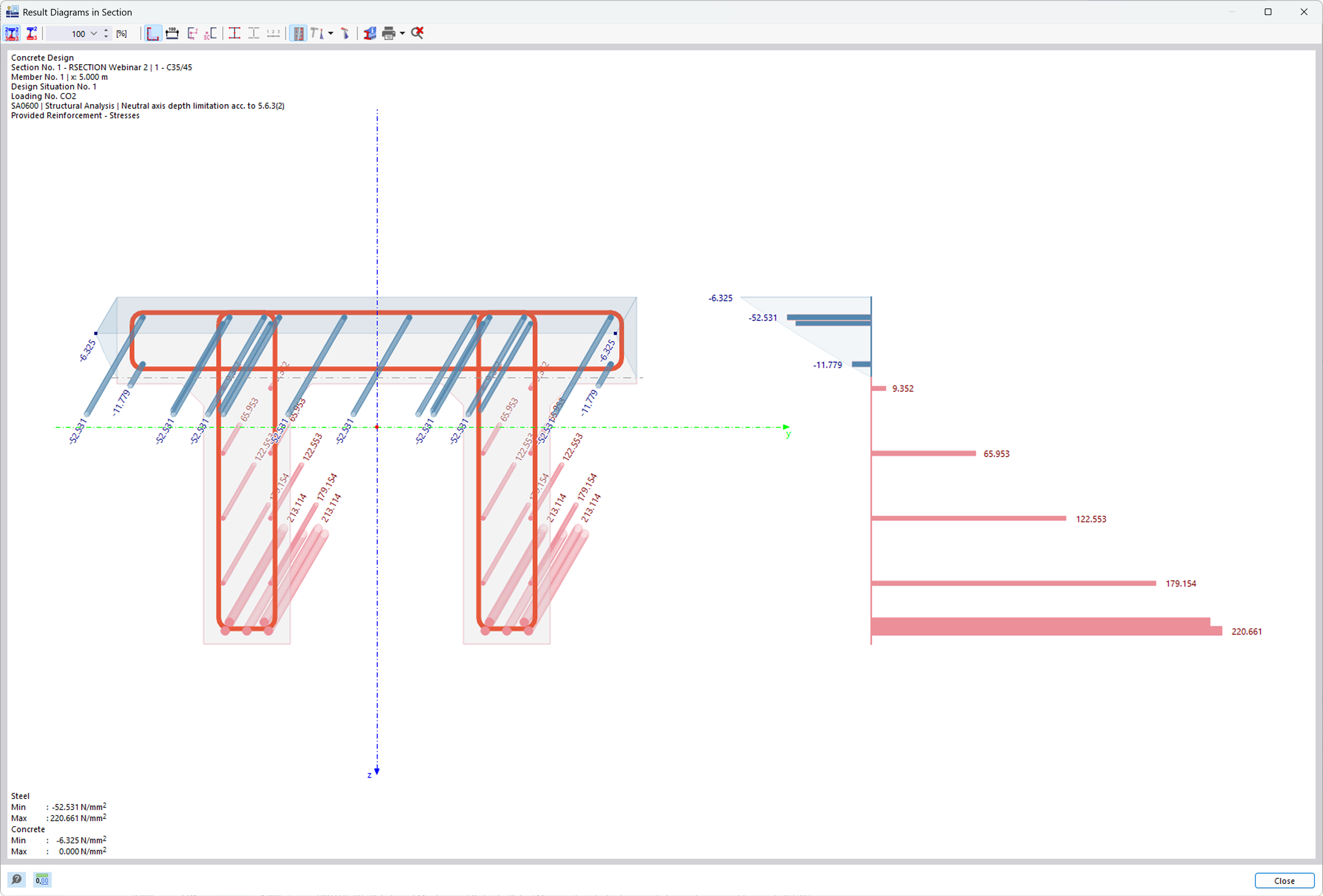Viewport: 1323px width, 896px height.
Task: Toggle the result values display icon
Action: (12, 34)
